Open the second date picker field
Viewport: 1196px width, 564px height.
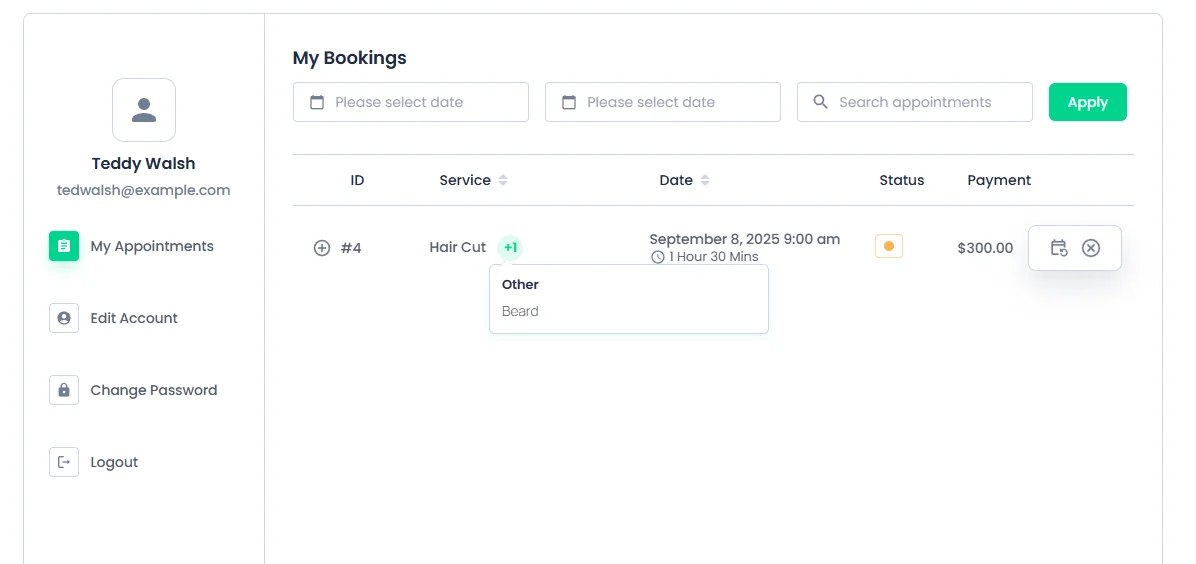click(663, 102)
